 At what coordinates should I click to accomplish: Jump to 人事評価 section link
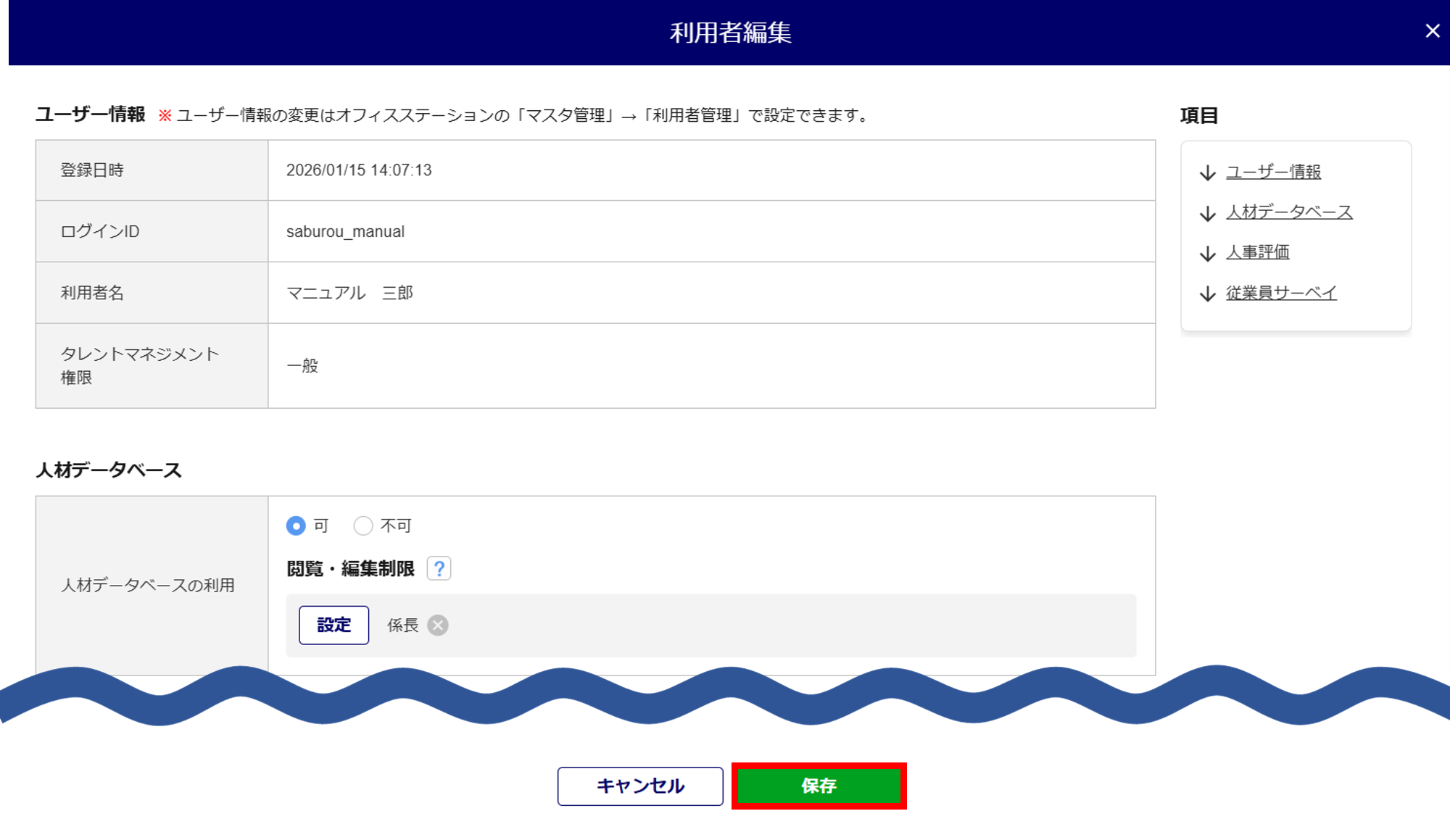point(1257,252)
